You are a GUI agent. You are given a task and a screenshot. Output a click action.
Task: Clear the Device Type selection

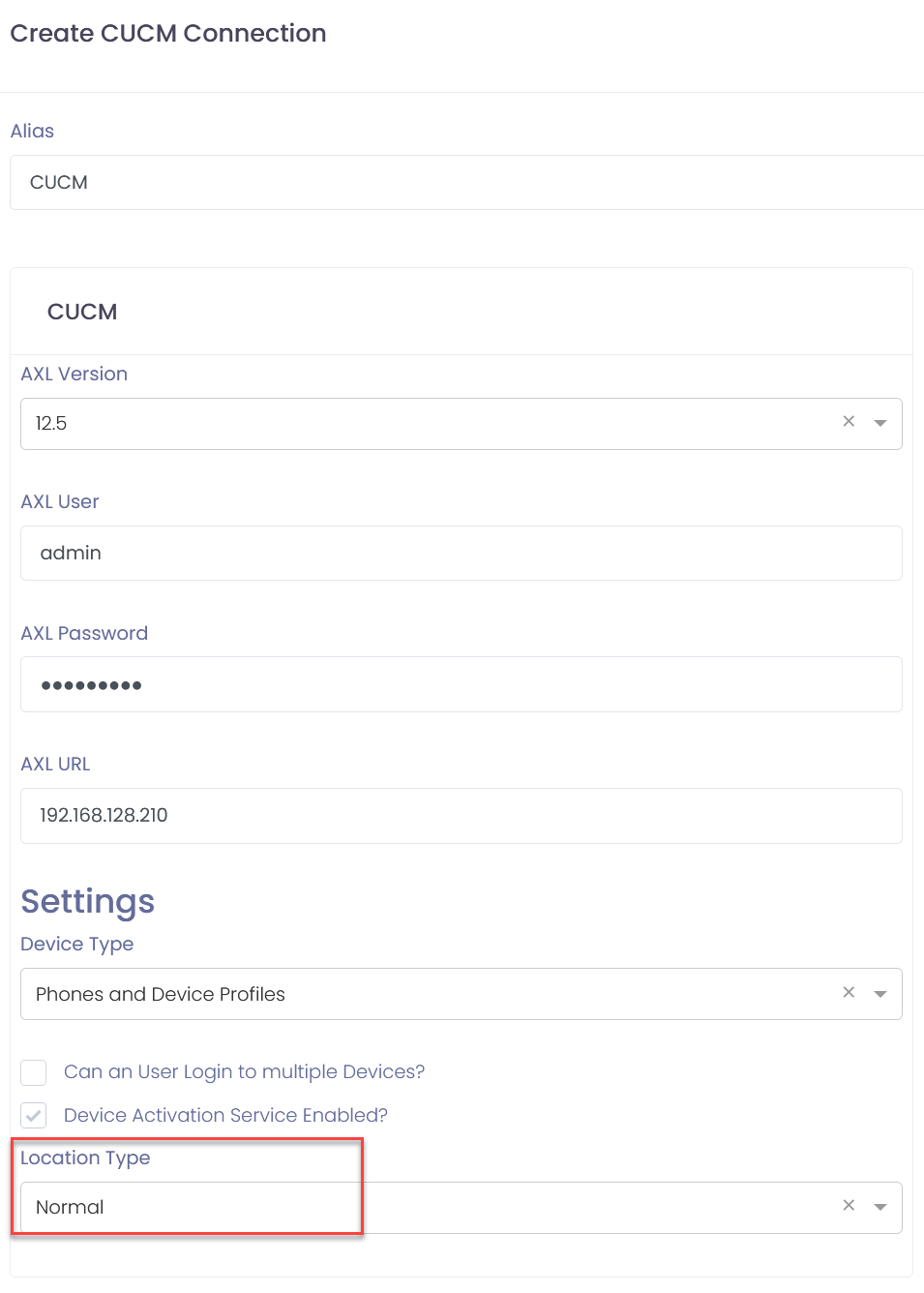click(849, 993)
